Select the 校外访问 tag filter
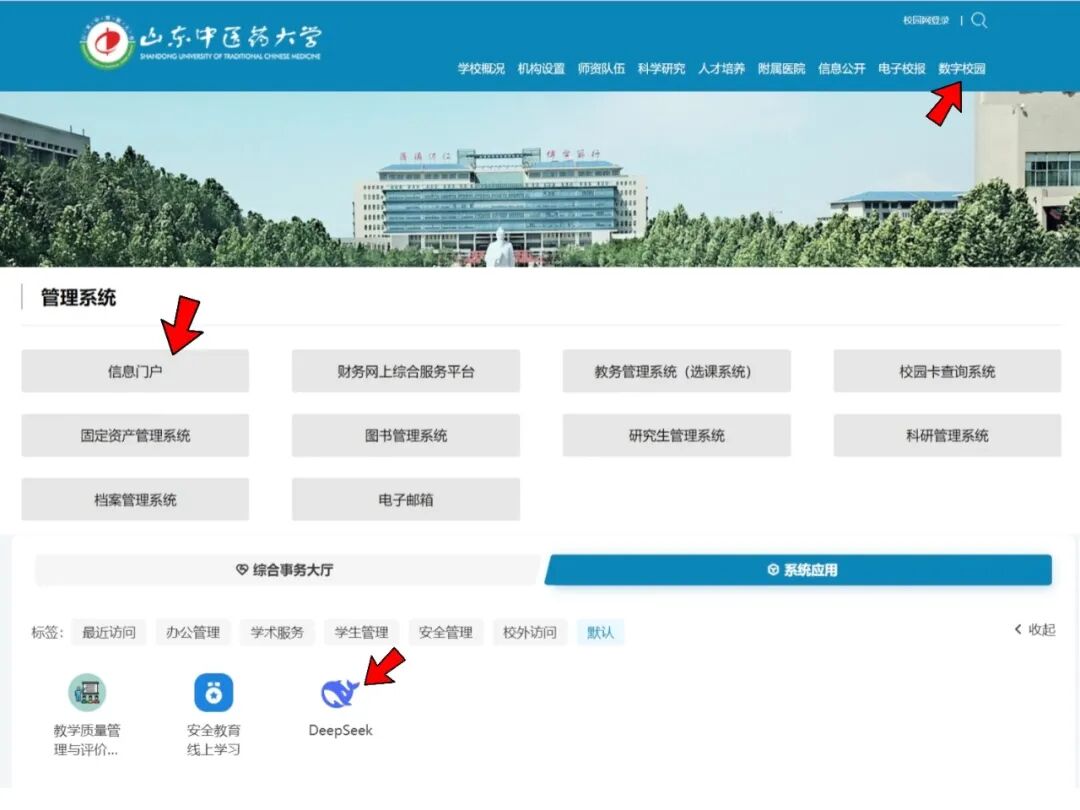Screen dimensions: 1080x810 tap(530, 632)
